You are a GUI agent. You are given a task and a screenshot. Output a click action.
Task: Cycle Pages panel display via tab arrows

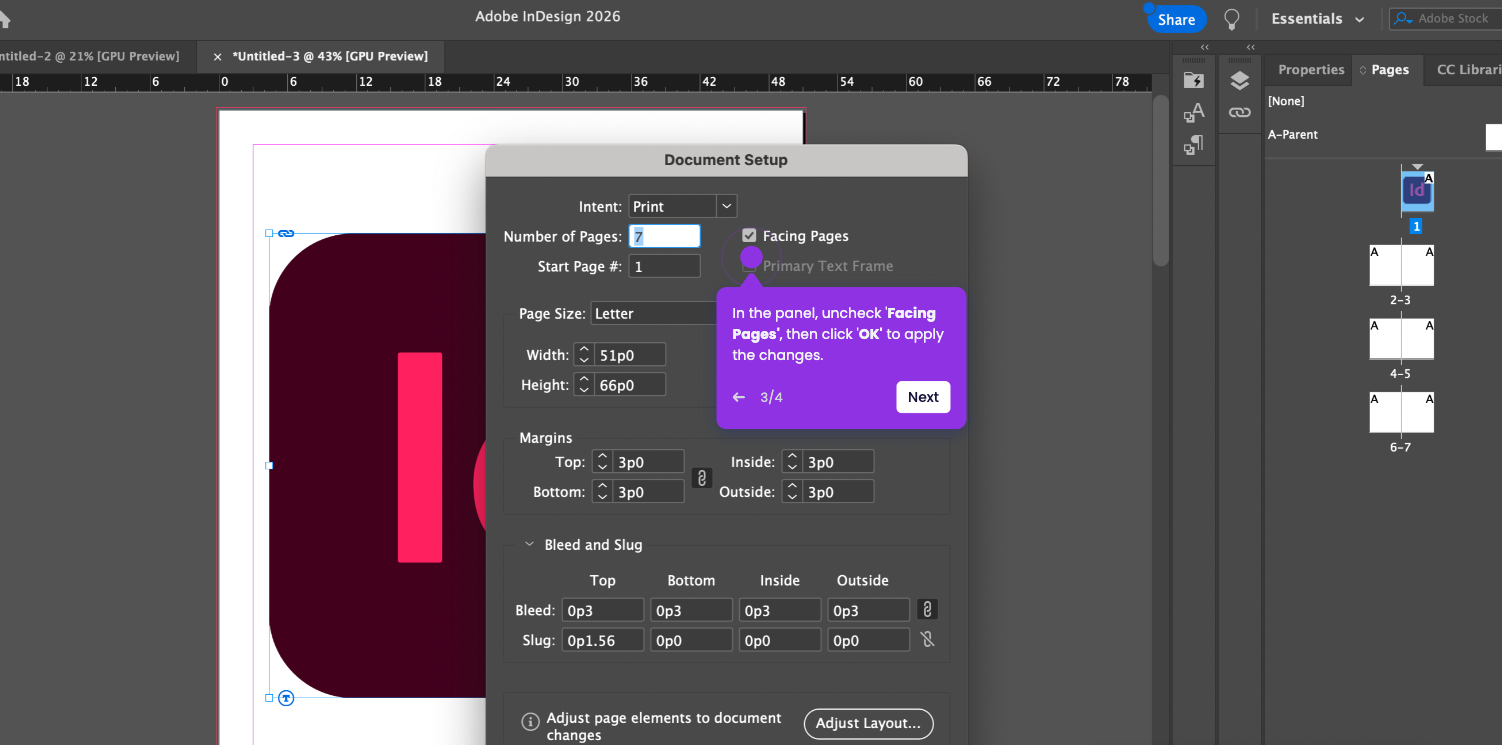click(1362, 70)
